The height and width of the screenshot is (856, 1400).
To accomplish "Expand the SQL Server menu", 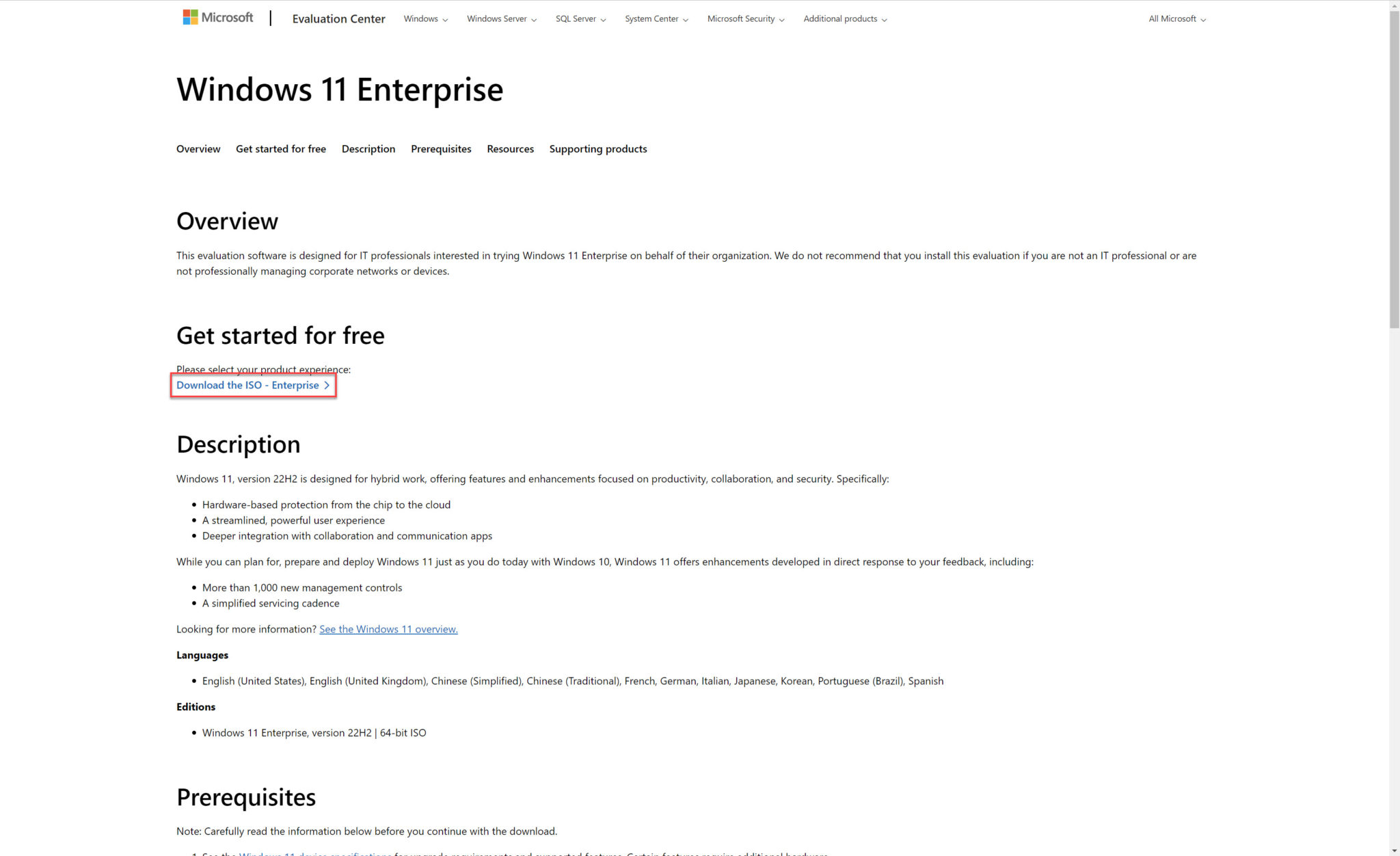I will click(580, 18).
